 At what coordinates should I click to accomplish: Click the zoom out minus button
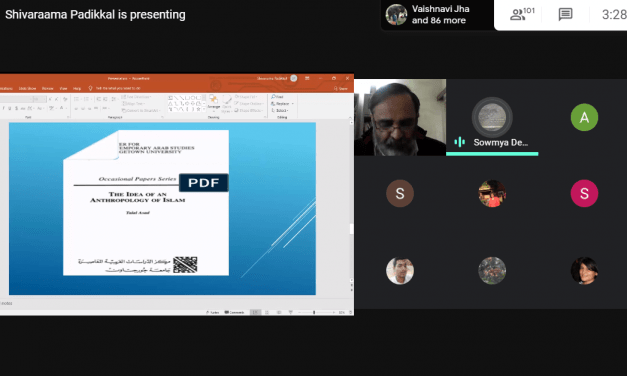point(299,312)
